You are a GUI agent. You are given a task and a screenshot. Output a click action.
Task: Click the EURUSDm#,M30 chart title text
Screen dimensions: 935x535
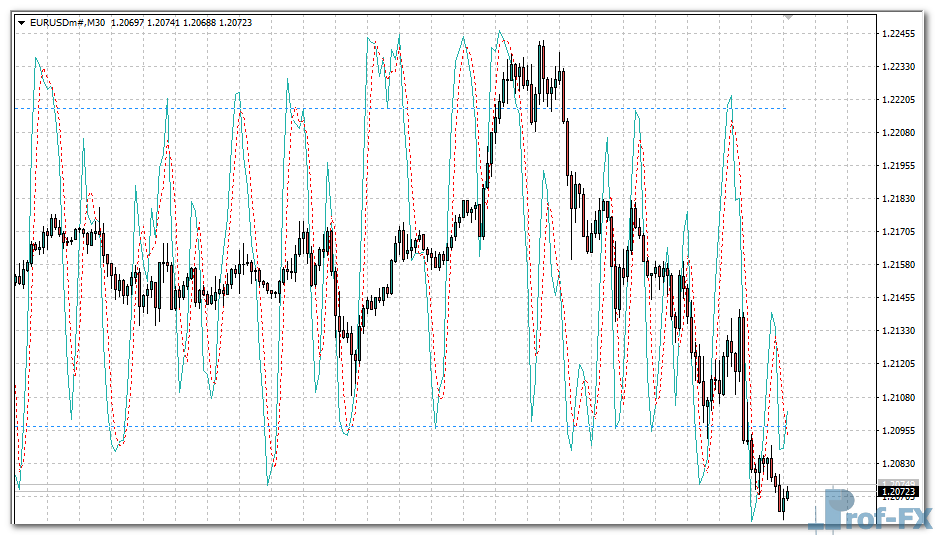click(x=68, y=22)
